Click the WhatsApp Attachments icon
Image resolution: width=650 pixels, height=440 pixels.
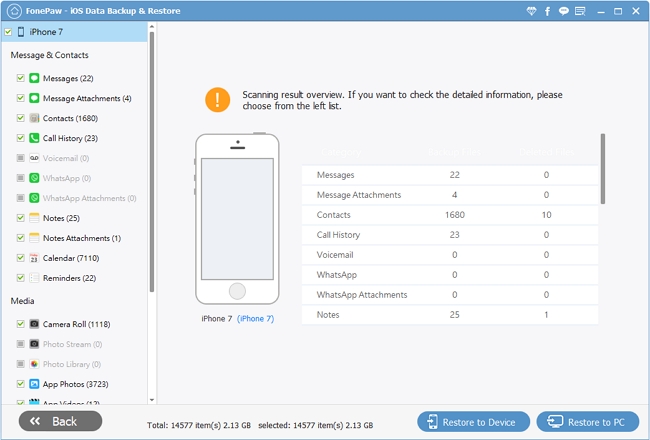pos(34,198)
